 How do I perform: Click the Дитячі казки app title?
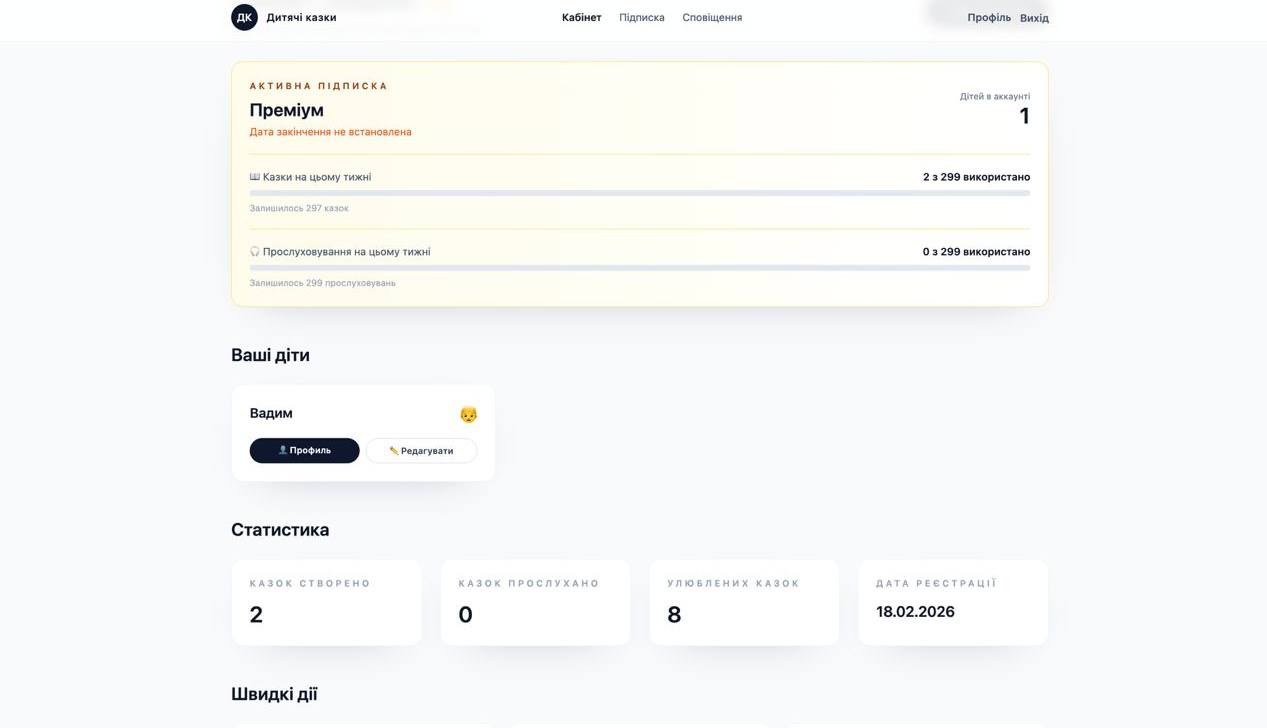pyautogui.click(x=301, y=15)
